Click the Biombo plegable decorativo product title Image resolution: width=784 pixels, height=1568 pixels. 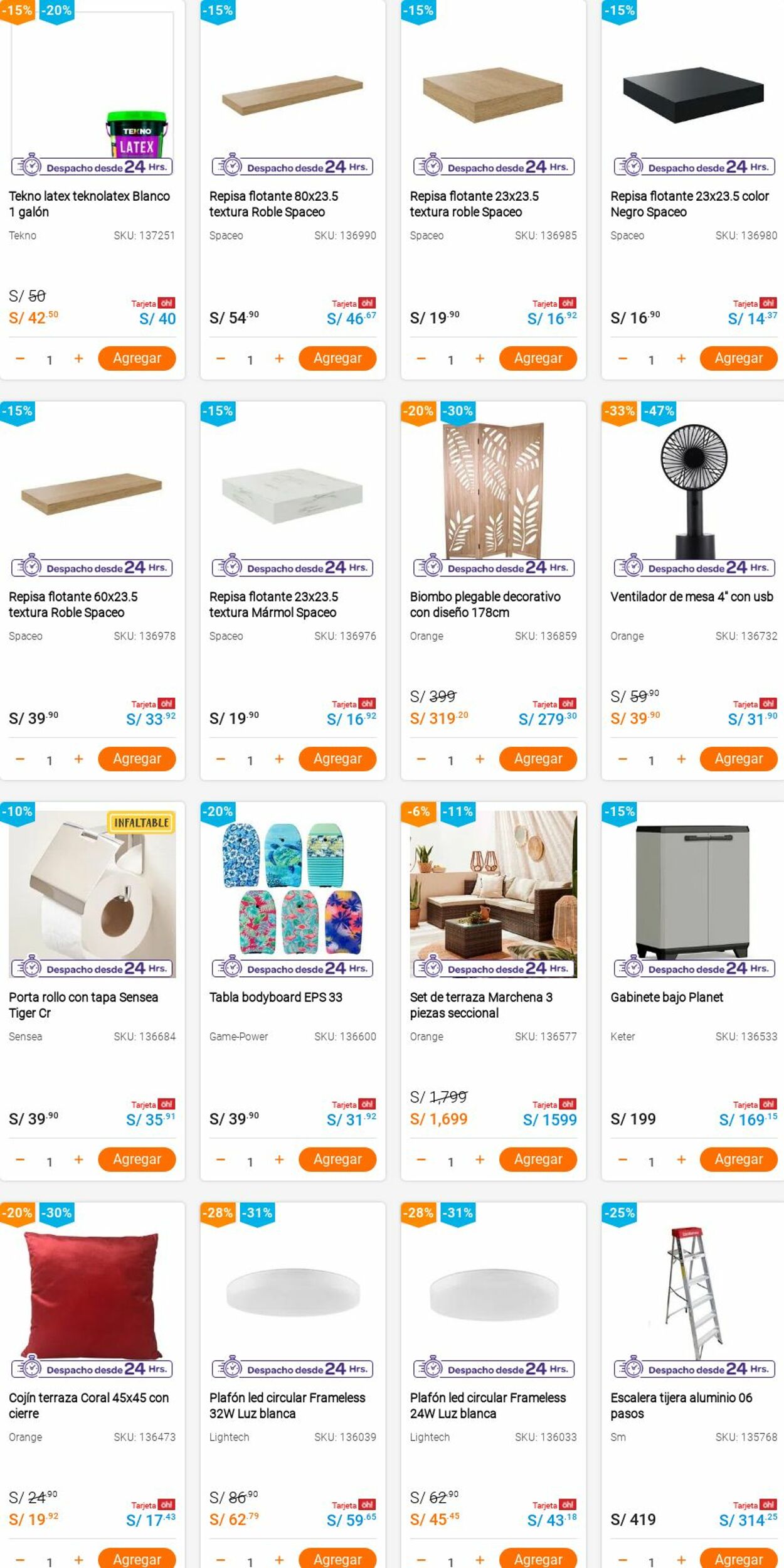pos(485,604)
